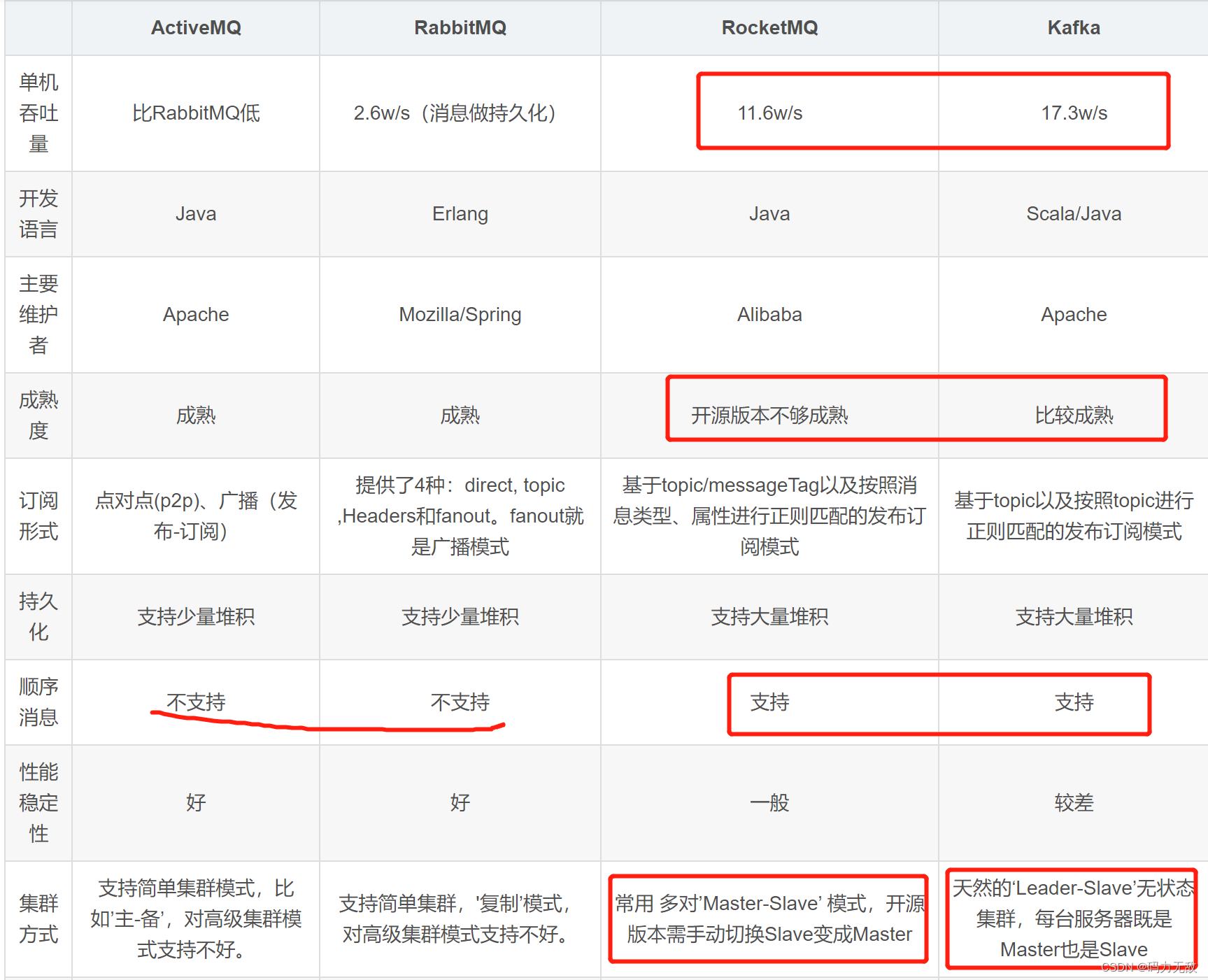Click 支持大量堆积 in the Kafka column
The width and height of the screenshot is (1208, 980).
click(x=1074, y=617)
